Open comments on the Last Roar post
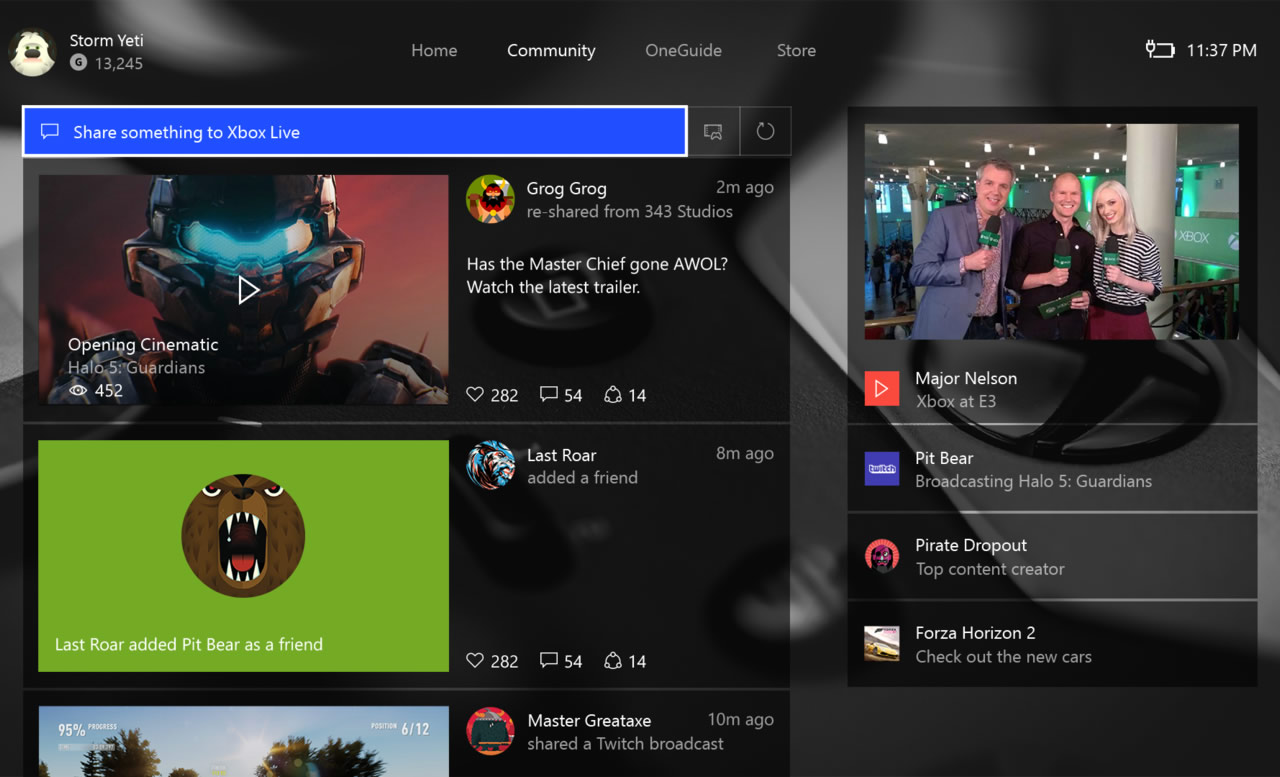Image resolution: width=1280 pixels, height=777 pixels. [x=548, y=661]
